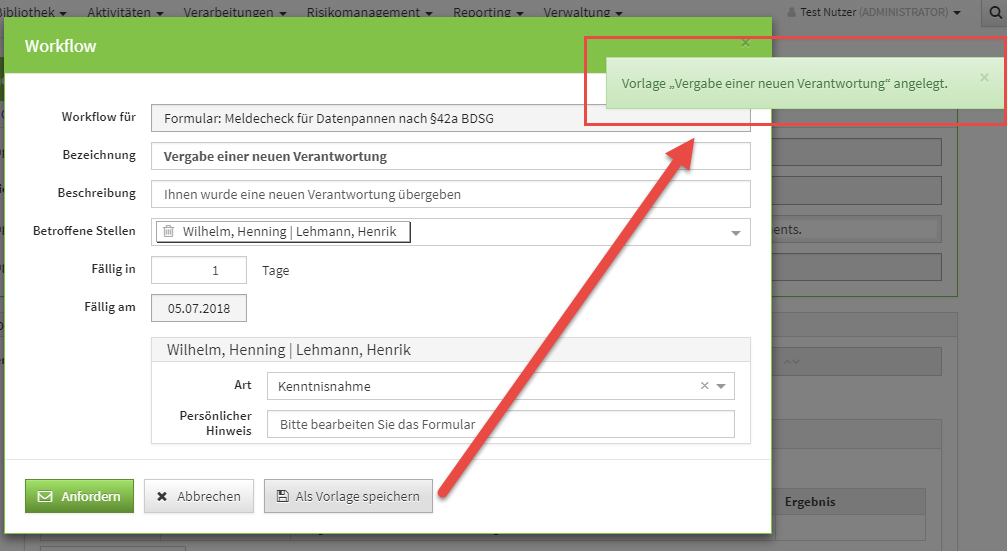Expand the Betroffene Stellen dropdown arrow
Image resolution: width=1007 pixels, height=551 pixels.
[x=736, y=232]
